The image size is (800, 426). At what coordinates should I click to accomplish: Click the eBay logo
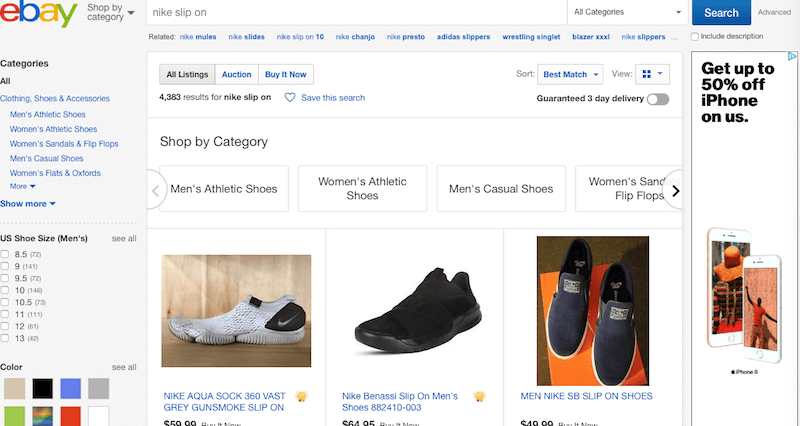pyautogui.click(x=38, y=13)
